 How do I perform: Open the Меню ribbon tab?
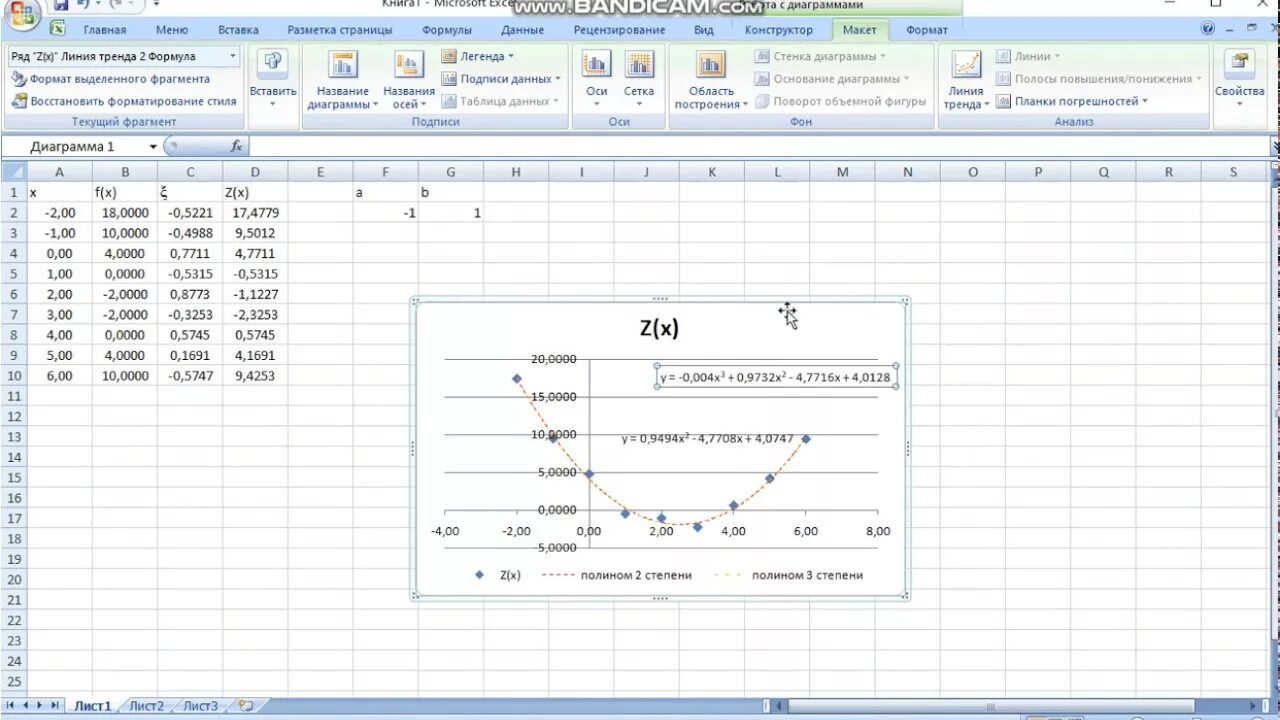172,30
